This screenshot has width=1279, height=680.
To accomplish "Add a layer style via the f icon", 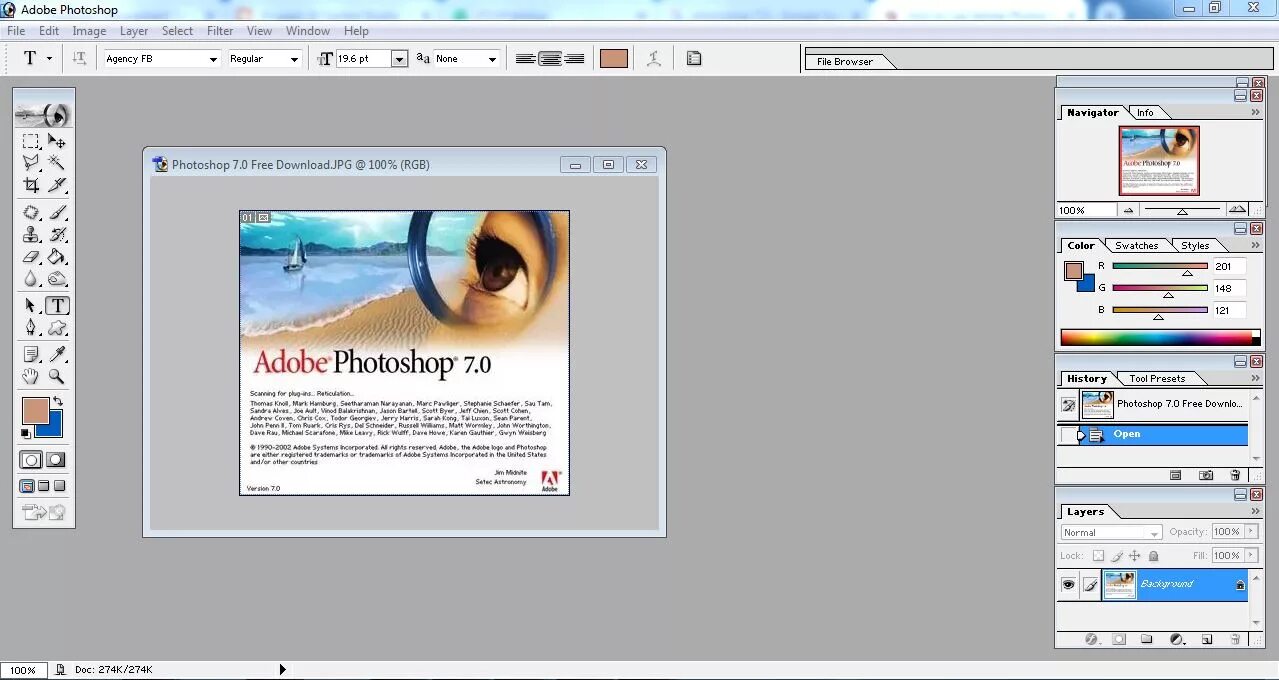I will 1091,639.
